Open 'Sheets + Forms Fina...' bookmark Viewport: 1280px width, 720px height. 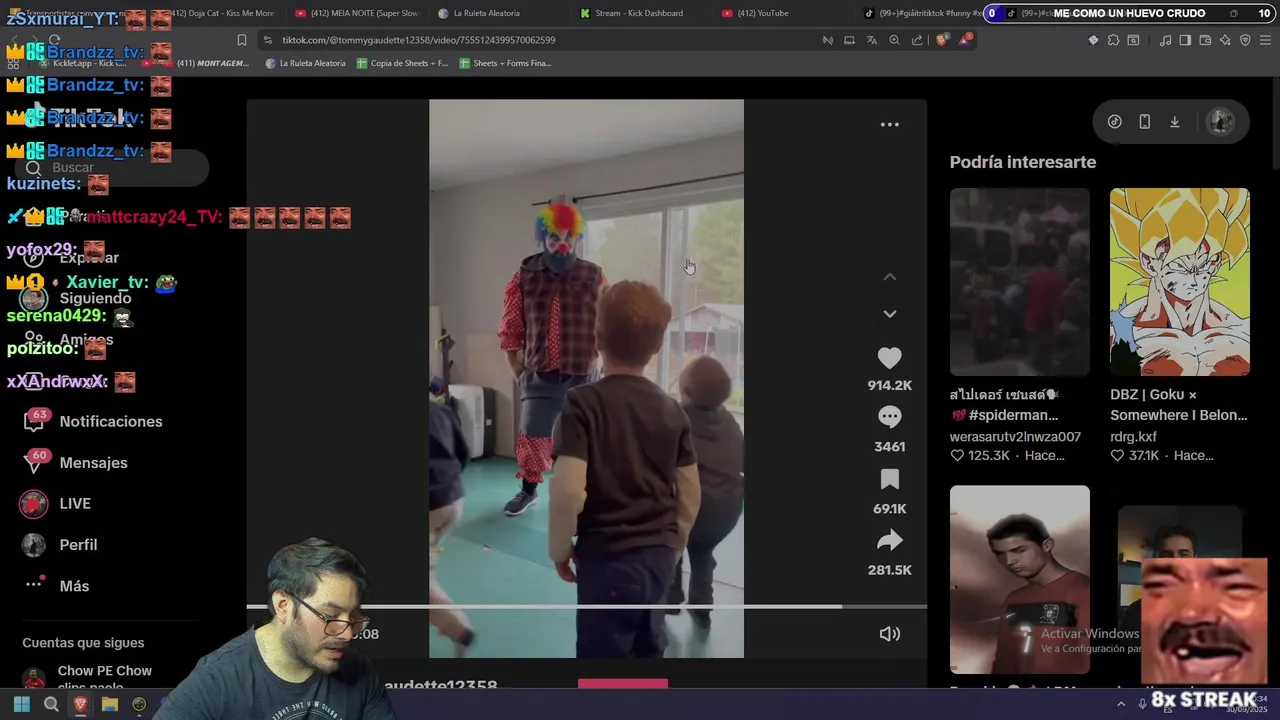coord(505,63)
